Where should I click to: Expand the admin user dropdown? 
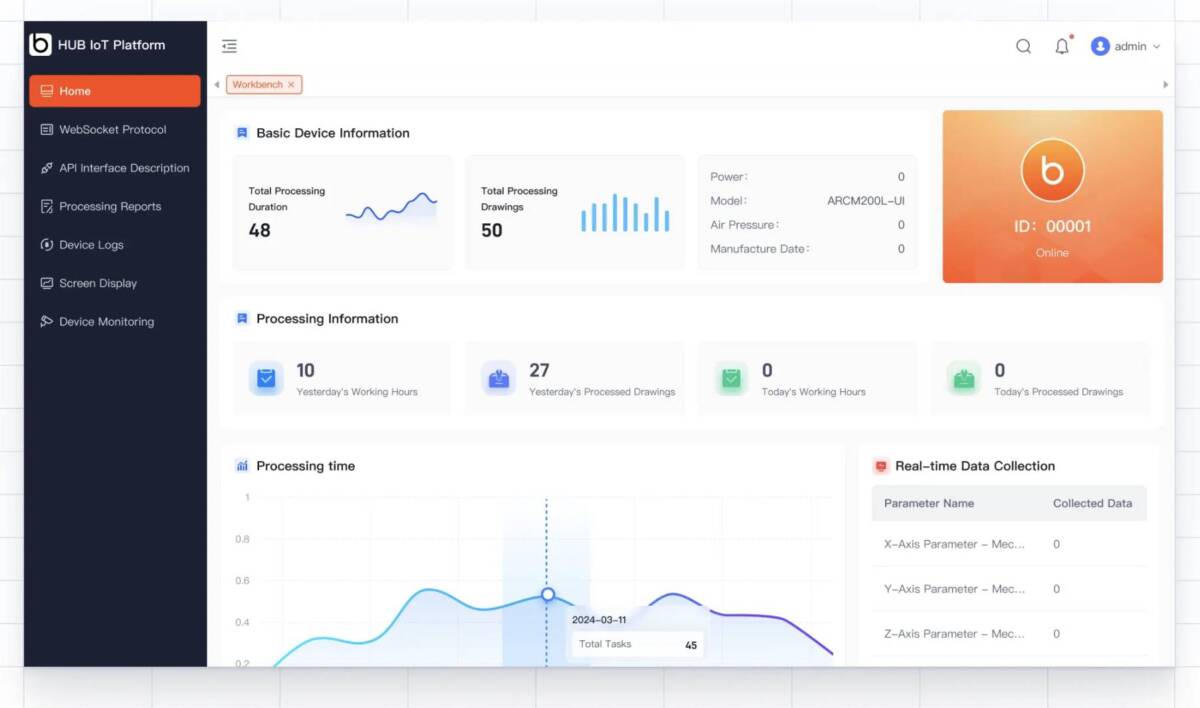point(1157,47)
